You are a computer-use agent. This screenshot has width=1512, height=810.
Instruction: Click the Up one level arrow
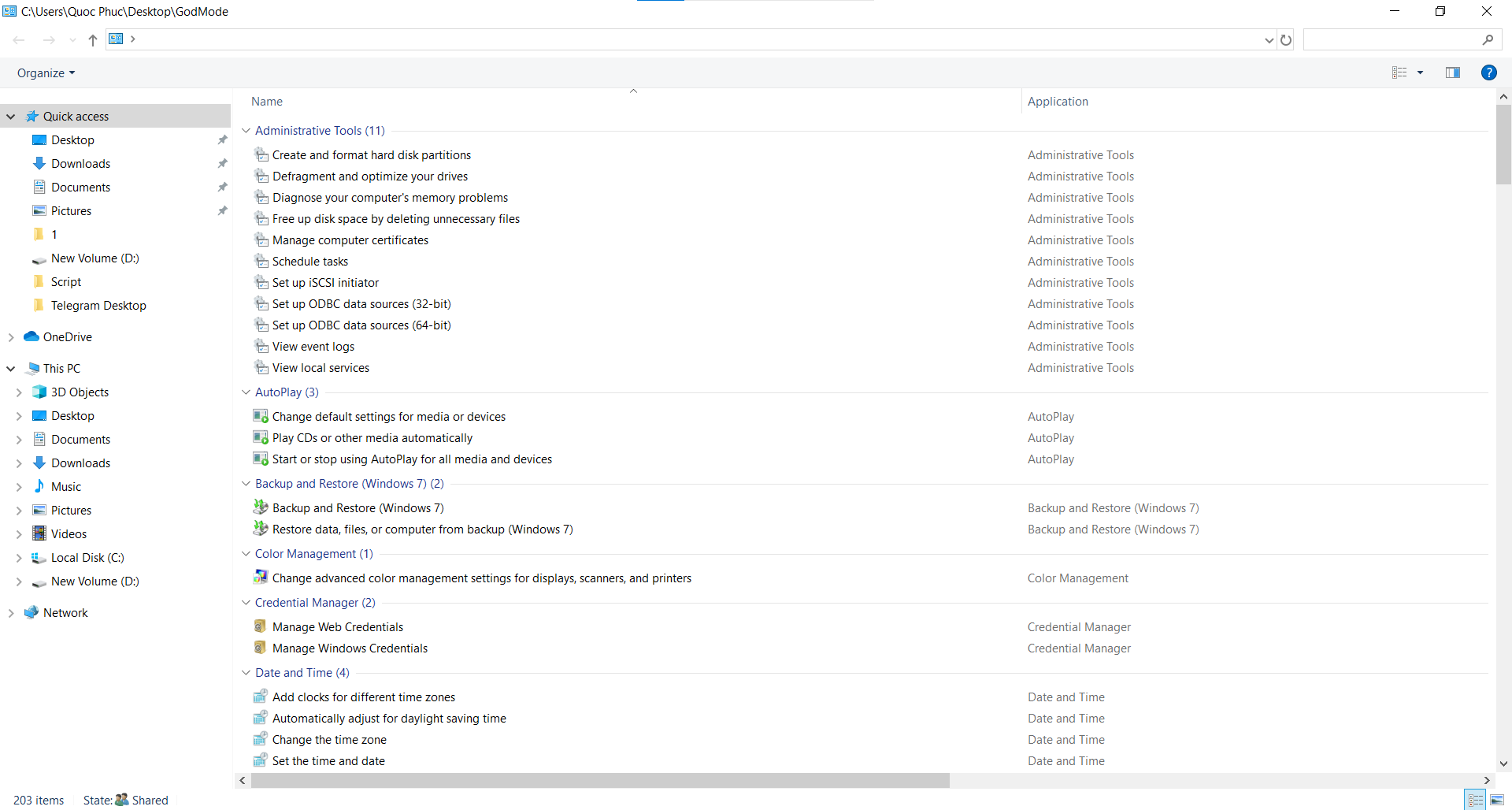93,39
